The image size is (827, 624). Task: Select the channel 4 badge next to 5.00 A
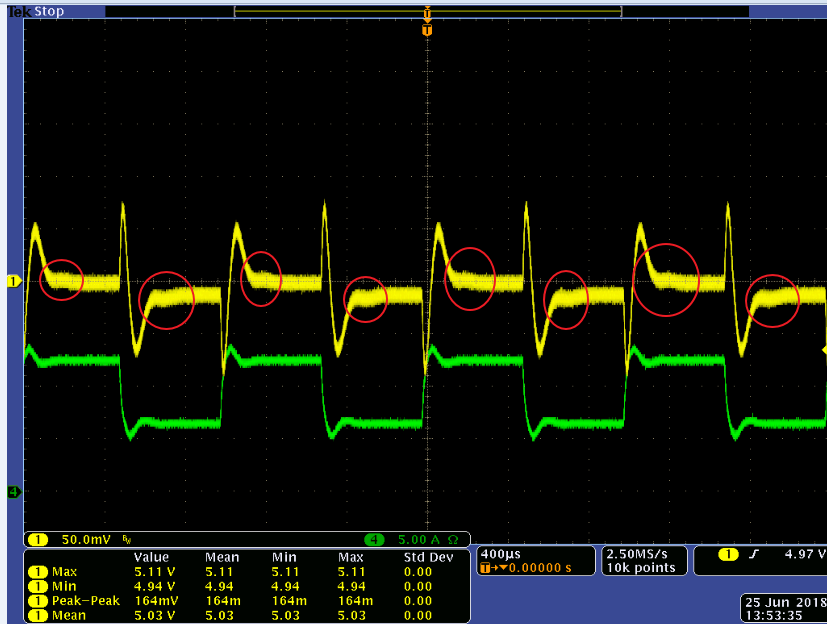pyautogui.click(x=374, y=540)
